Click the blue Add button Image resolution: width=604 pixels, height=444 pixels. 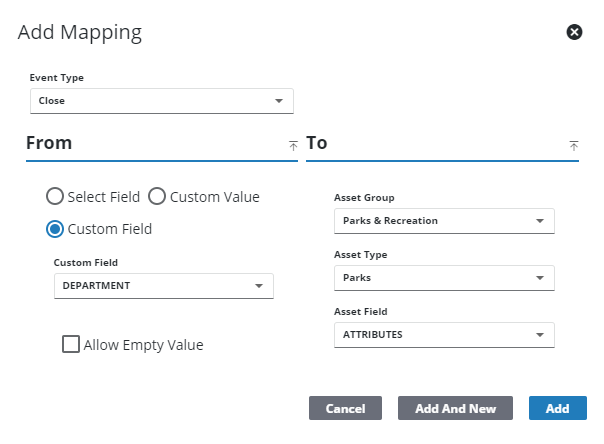pos(557,408)
